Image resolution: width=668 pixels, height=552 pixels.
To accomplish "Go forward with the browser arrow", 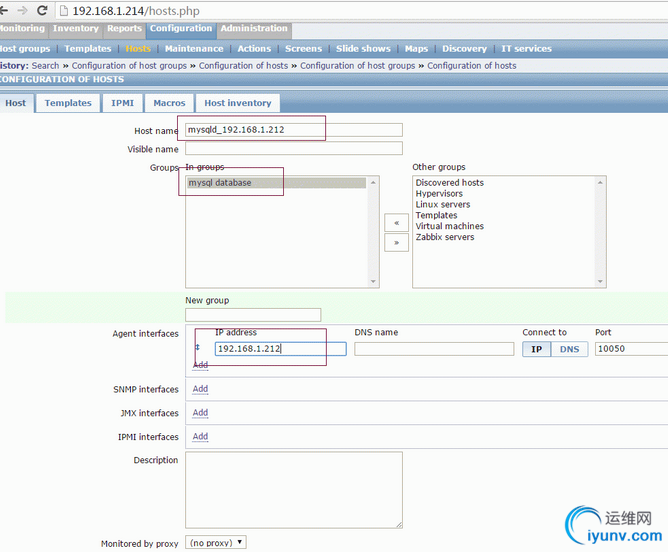I will point(22,10).
